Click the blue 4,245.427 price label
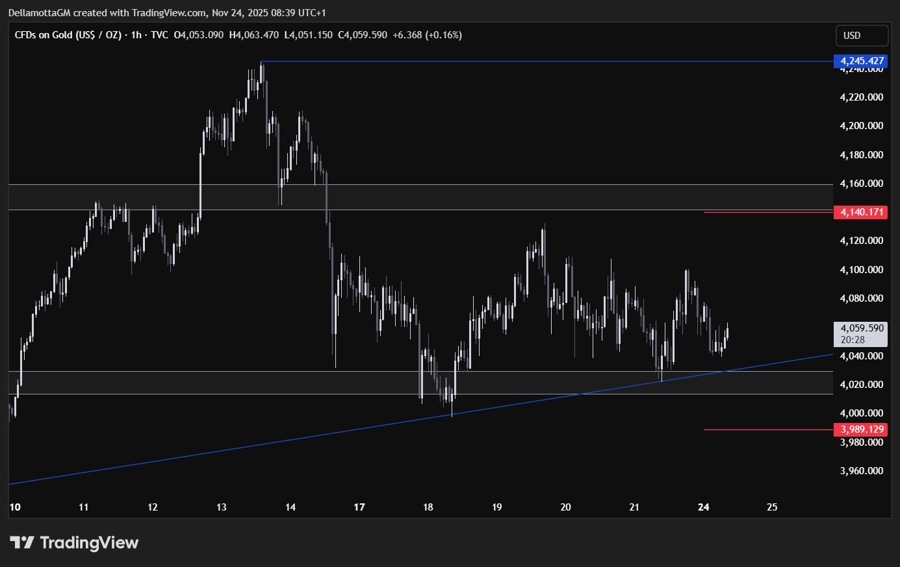This screenshot has width=900, height=567. [x=861, y=62]
